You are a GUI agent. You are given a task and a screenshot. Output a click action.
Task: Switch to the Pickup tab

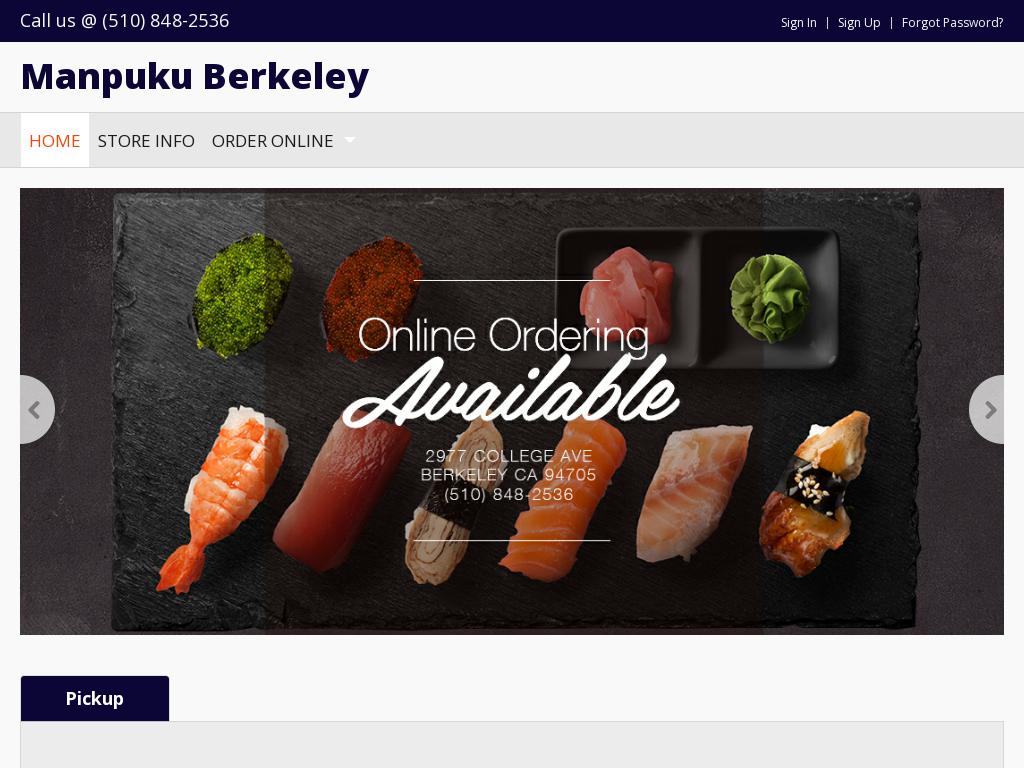coord(95,698)
